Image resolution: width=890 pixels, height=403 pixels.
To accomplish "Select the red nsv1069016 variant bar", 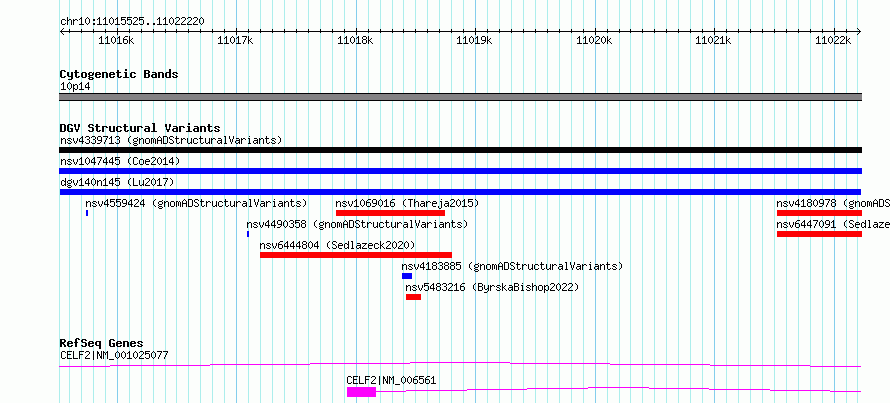I will [391, 213].
